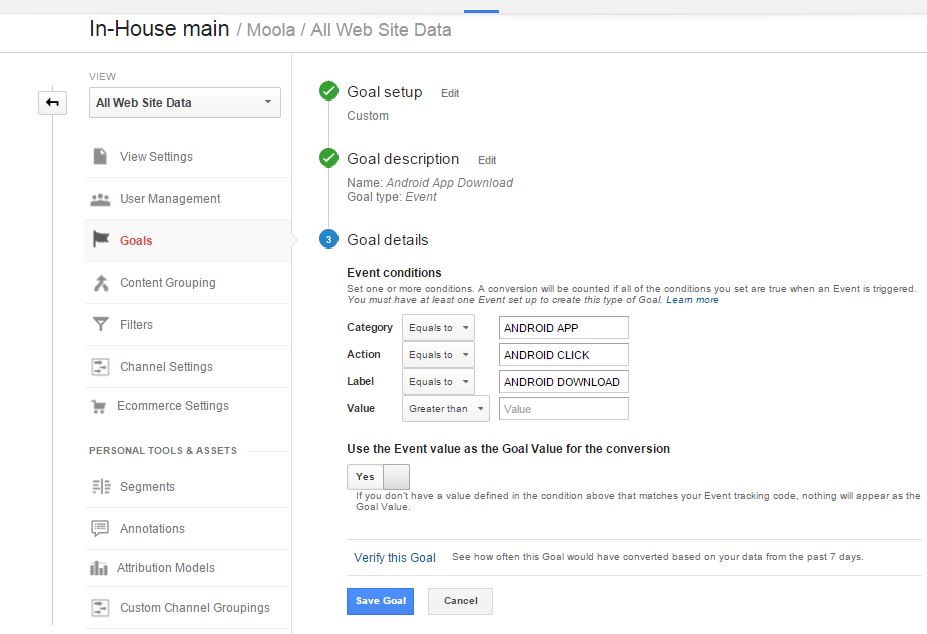Click the User Management people icon
This screenshot has width=927, height=634.
tap(100, 199)
